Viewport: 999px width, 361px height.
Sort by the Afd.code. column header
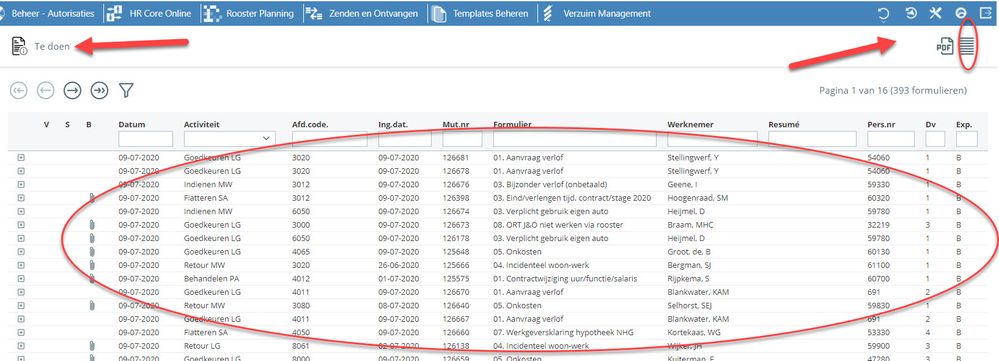click(x=310, y=125)
